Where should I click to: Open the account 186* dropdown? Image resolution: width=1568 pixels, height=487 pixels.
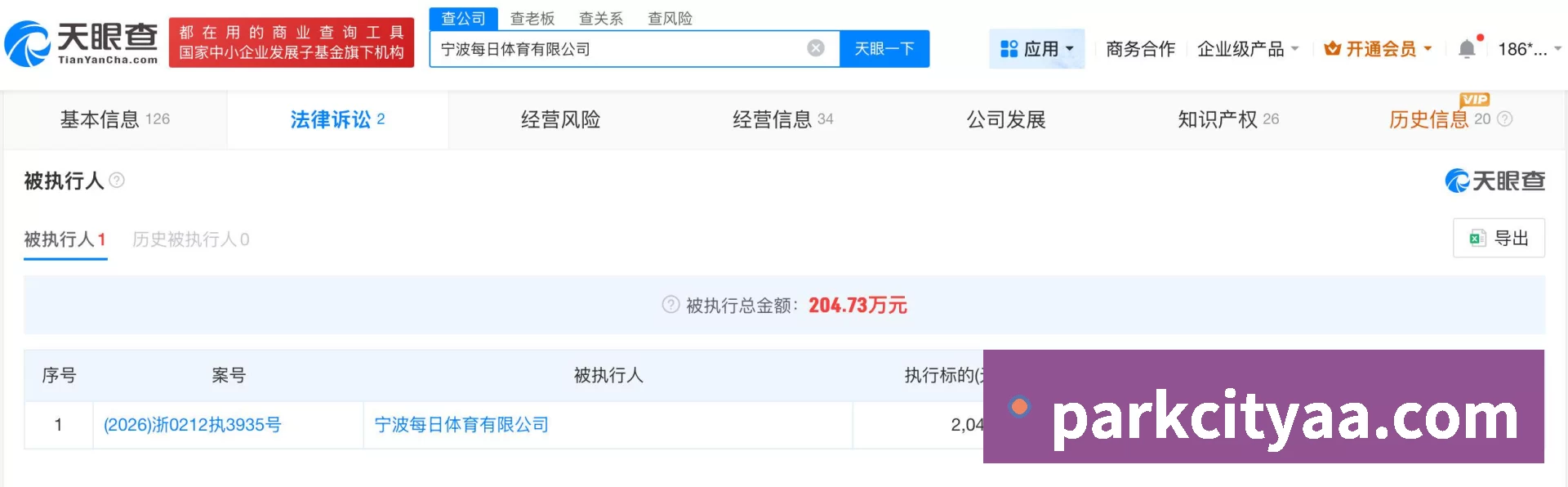1530,49
